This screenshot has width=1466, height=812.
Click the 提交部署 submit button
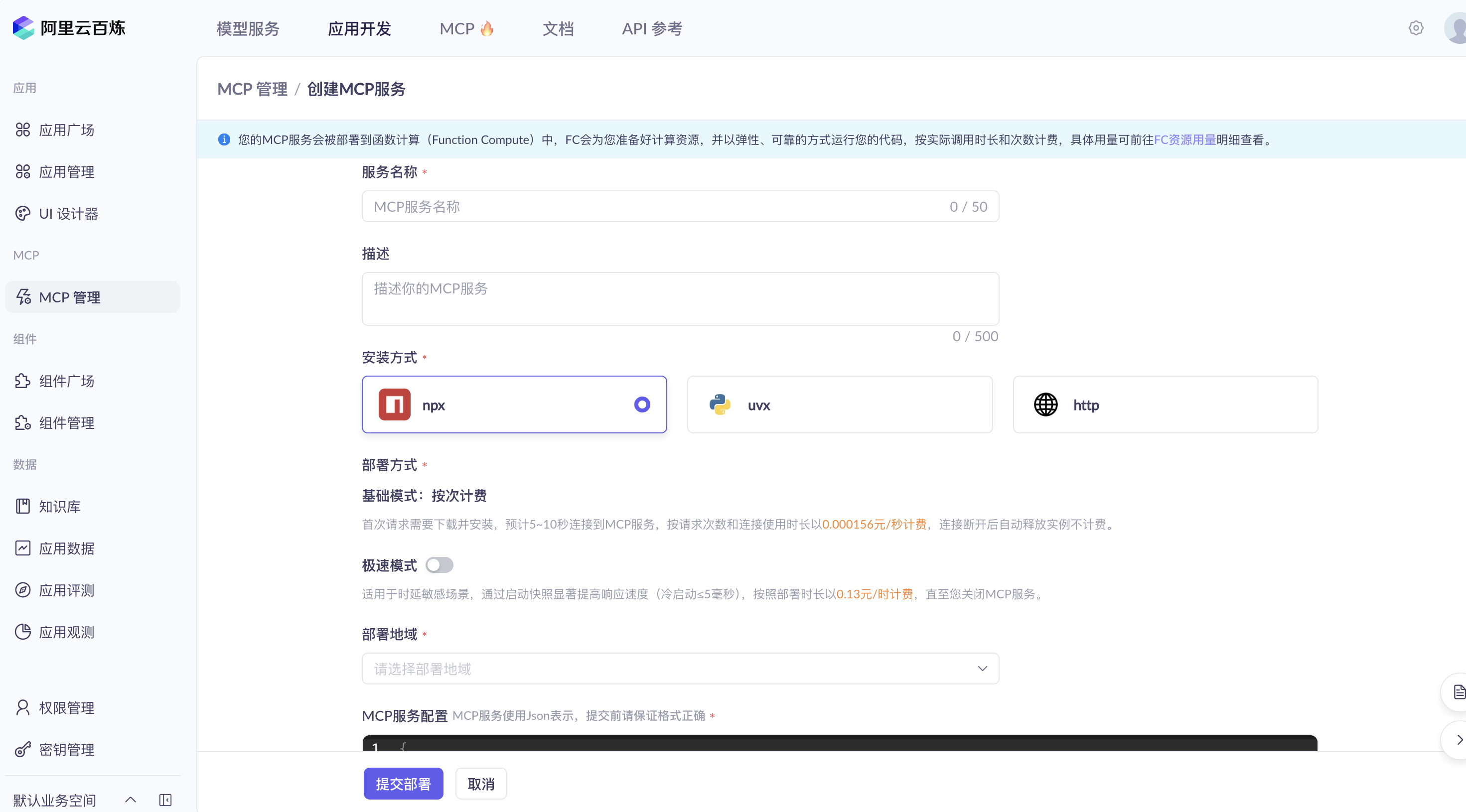click(x=403, y=784)
